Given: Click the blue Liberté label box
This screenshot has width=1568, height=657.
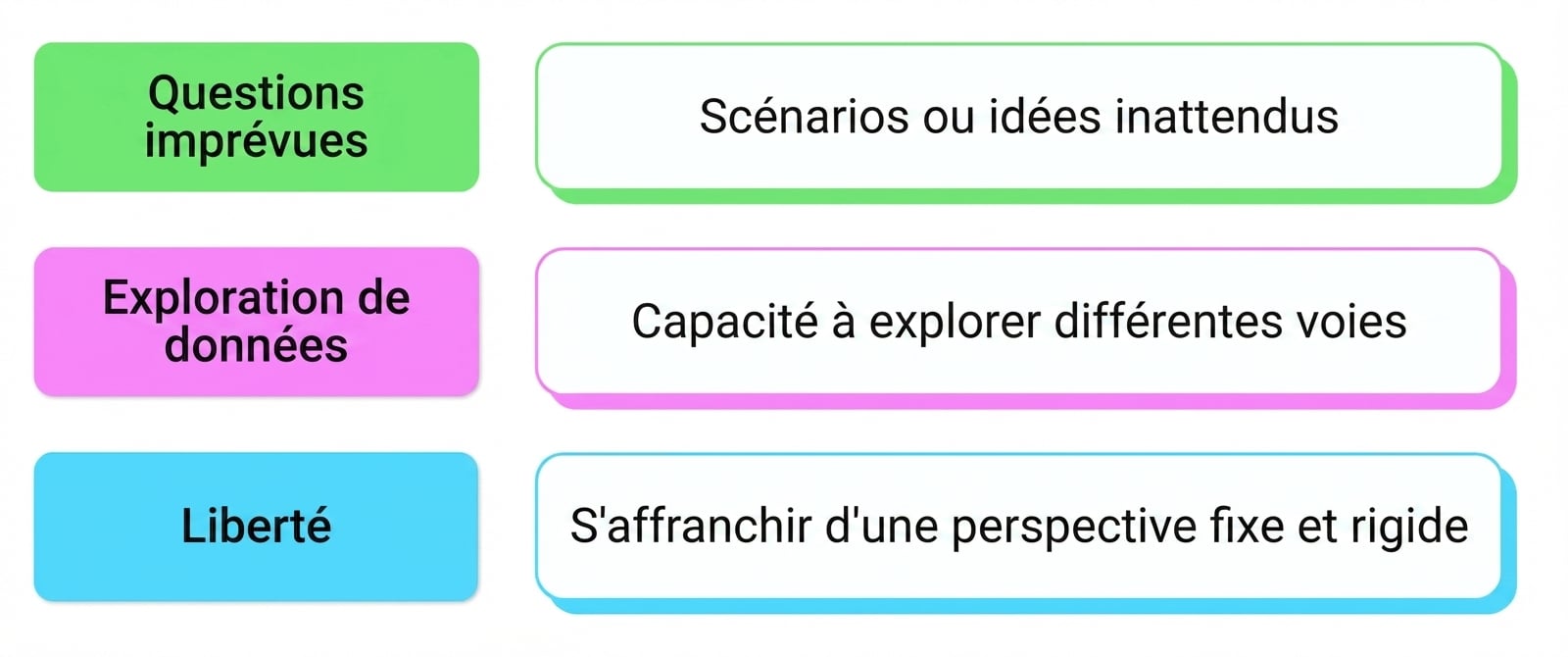Looking at the screenshot, I should [x=257, y=527].
